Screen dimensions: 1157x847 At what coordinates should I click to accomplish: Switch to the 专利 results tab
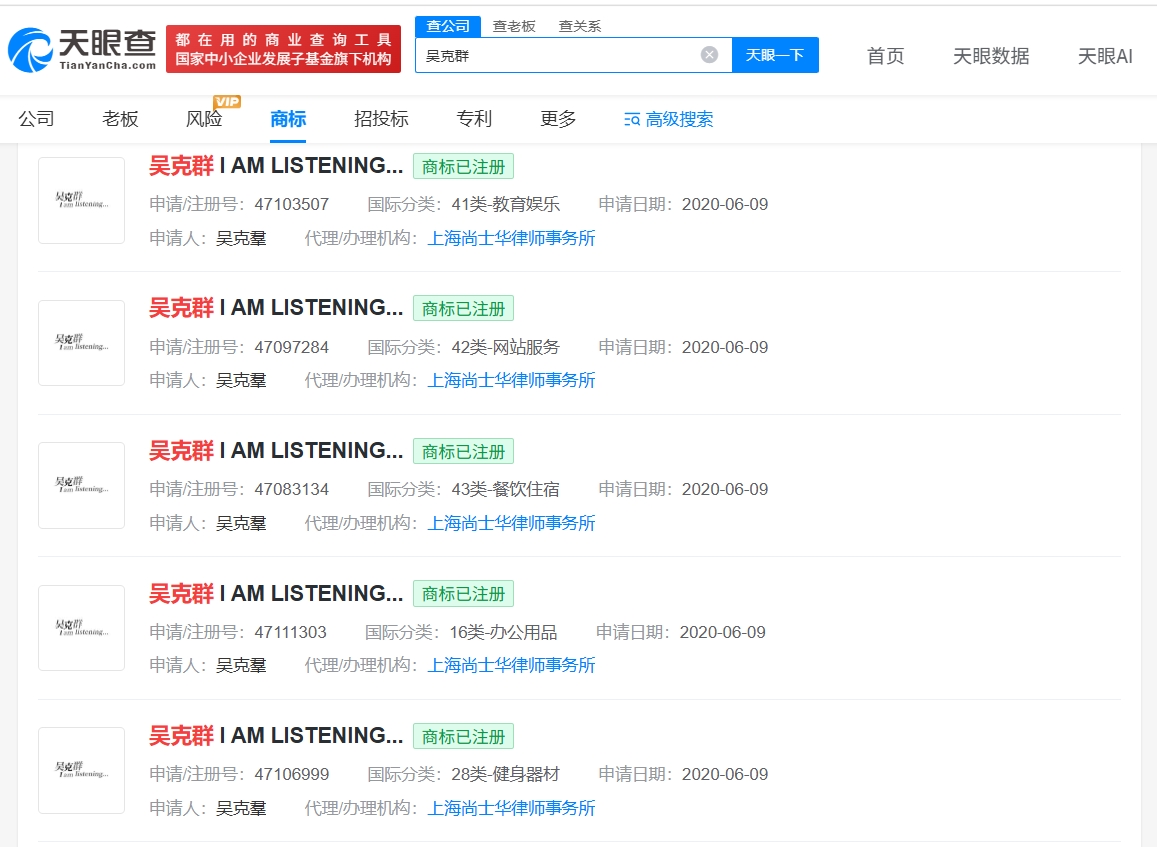pos(474,118)
